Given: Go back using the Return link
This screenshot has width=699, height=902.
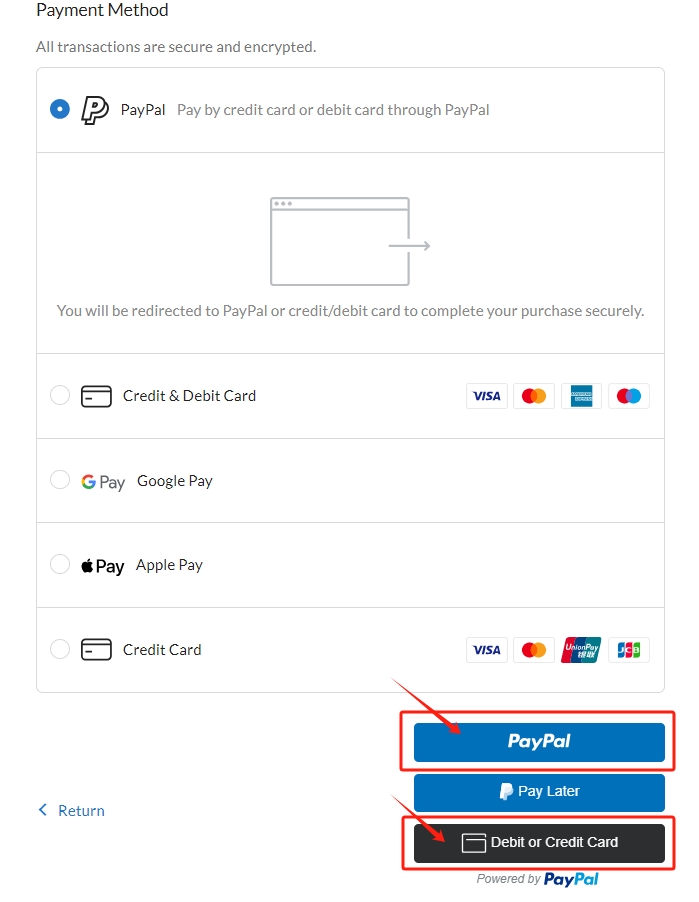Looking at the screenshot, I should click(x=71, y=811).
